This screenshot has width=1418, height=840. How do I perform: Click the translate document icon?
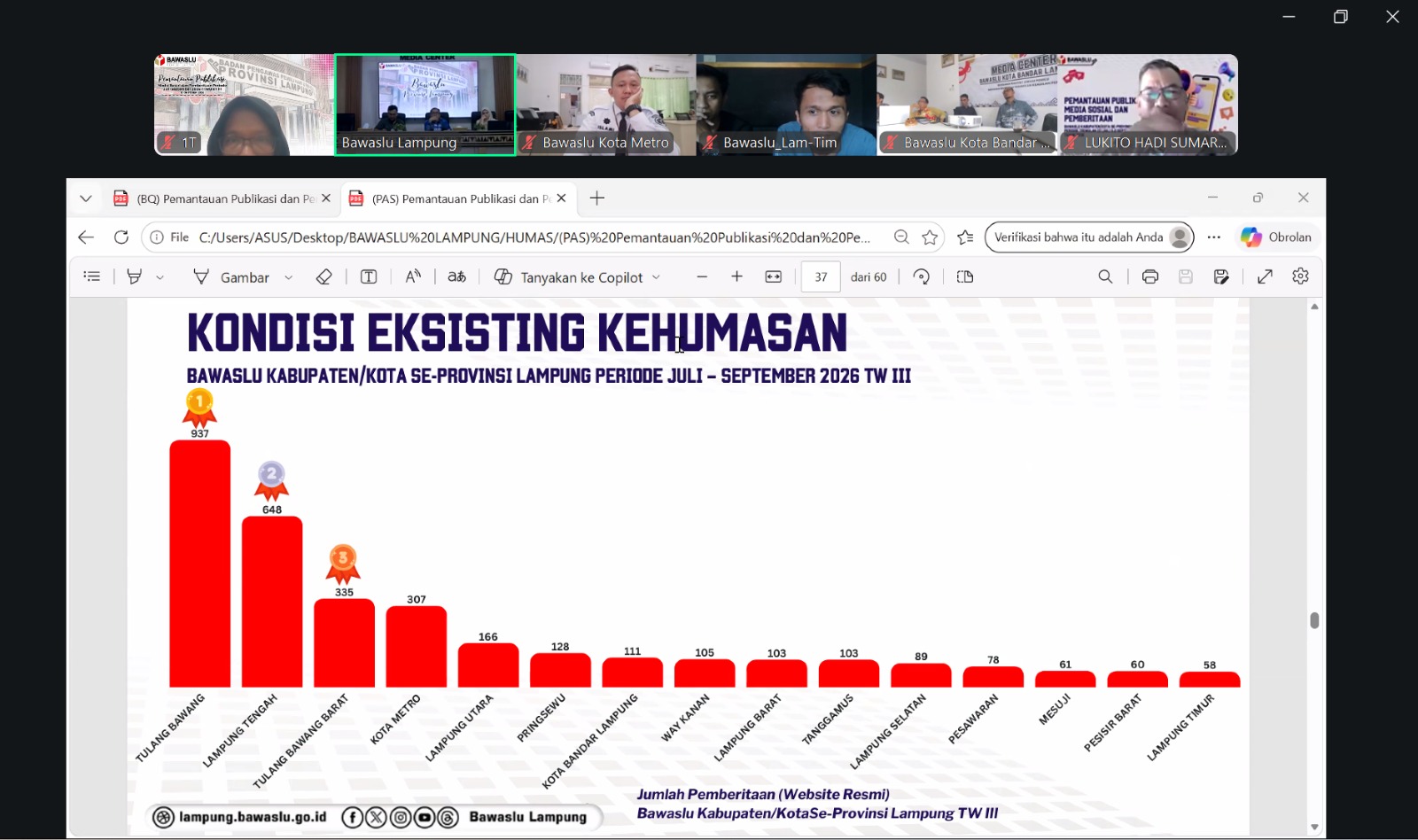pos(456,276)
